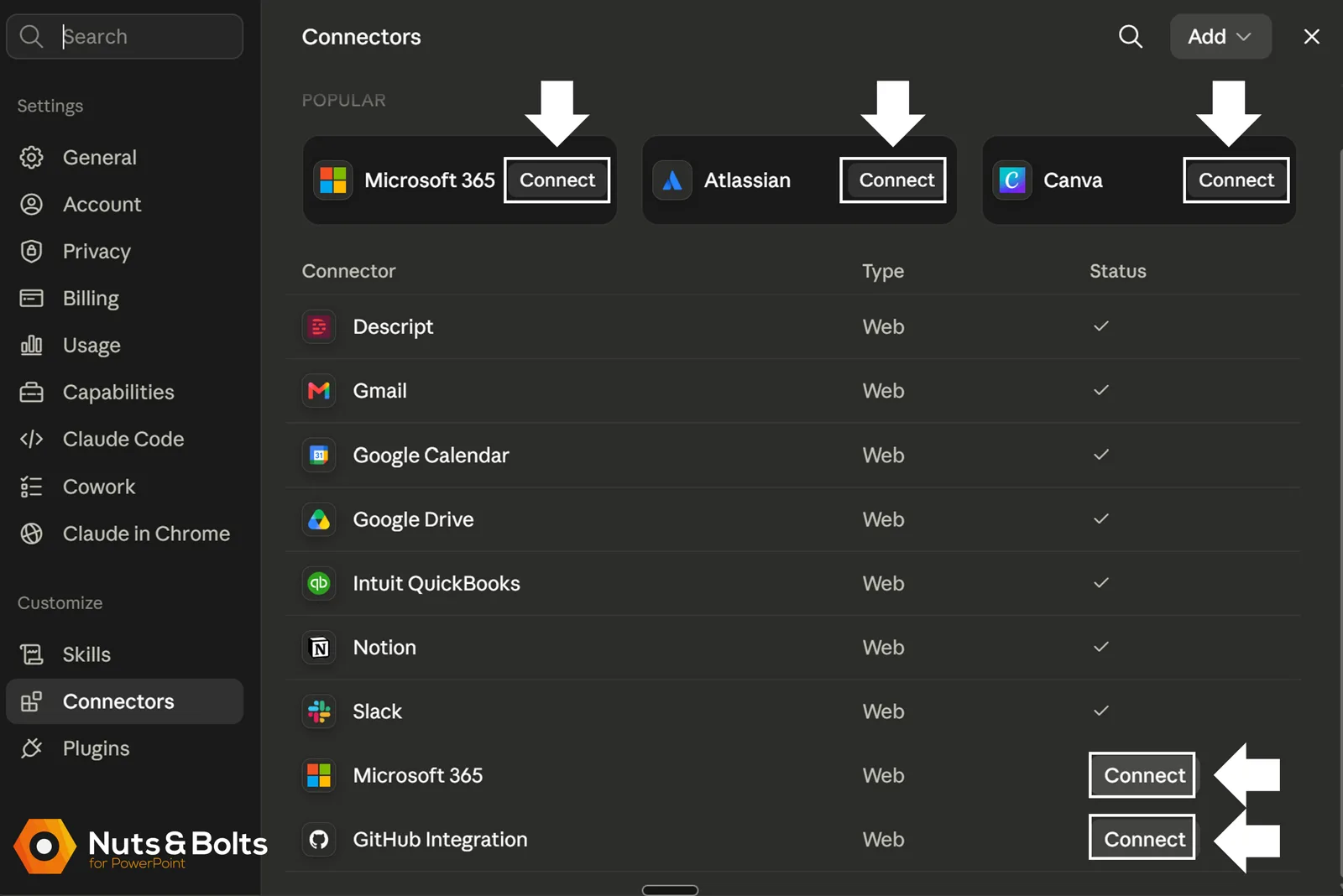Click the Connectors blocks icon in sidebar

pyautogui.click(x=31, y=701)
